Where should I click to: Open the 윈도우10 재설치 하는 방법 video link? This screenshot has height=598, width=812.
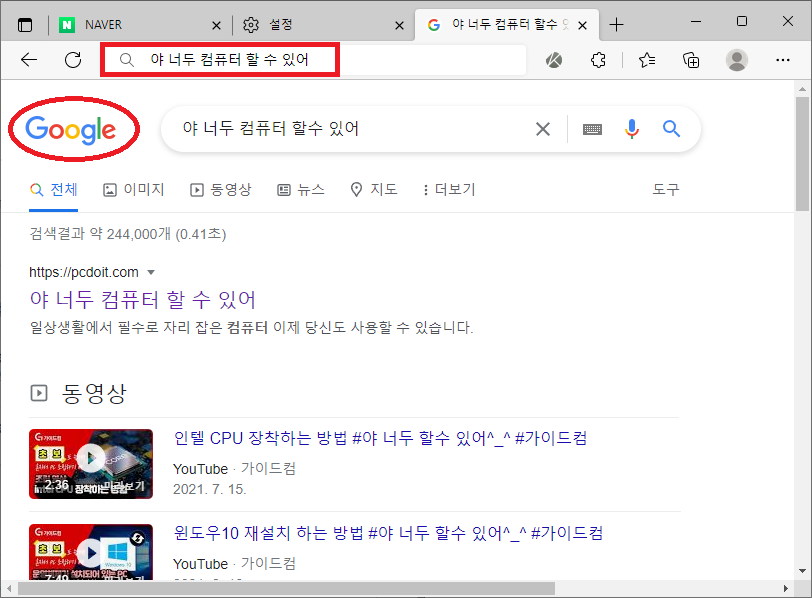tap(388, 533)
